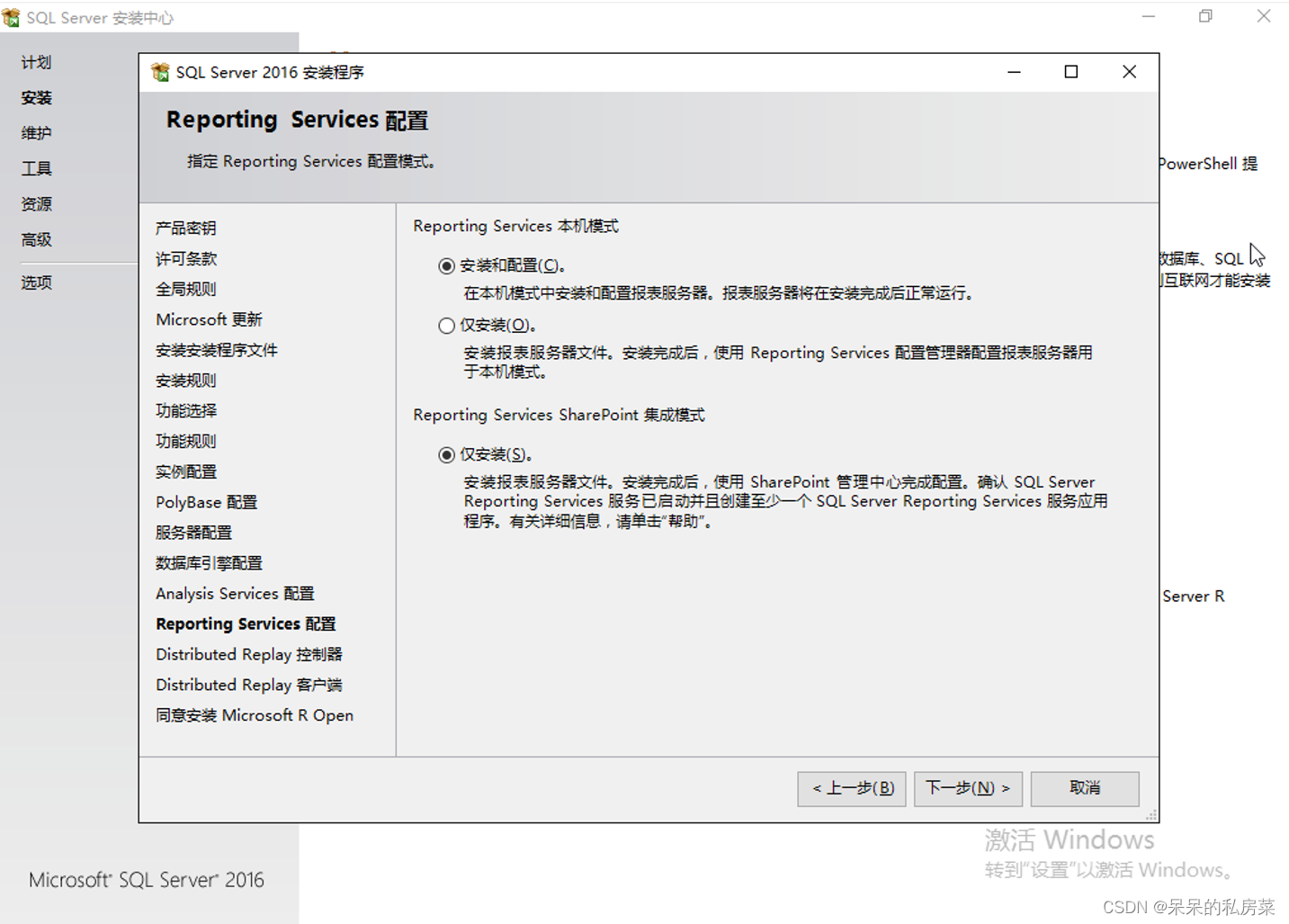Click the Distributed Replay 控制器 step

point(249,654)
